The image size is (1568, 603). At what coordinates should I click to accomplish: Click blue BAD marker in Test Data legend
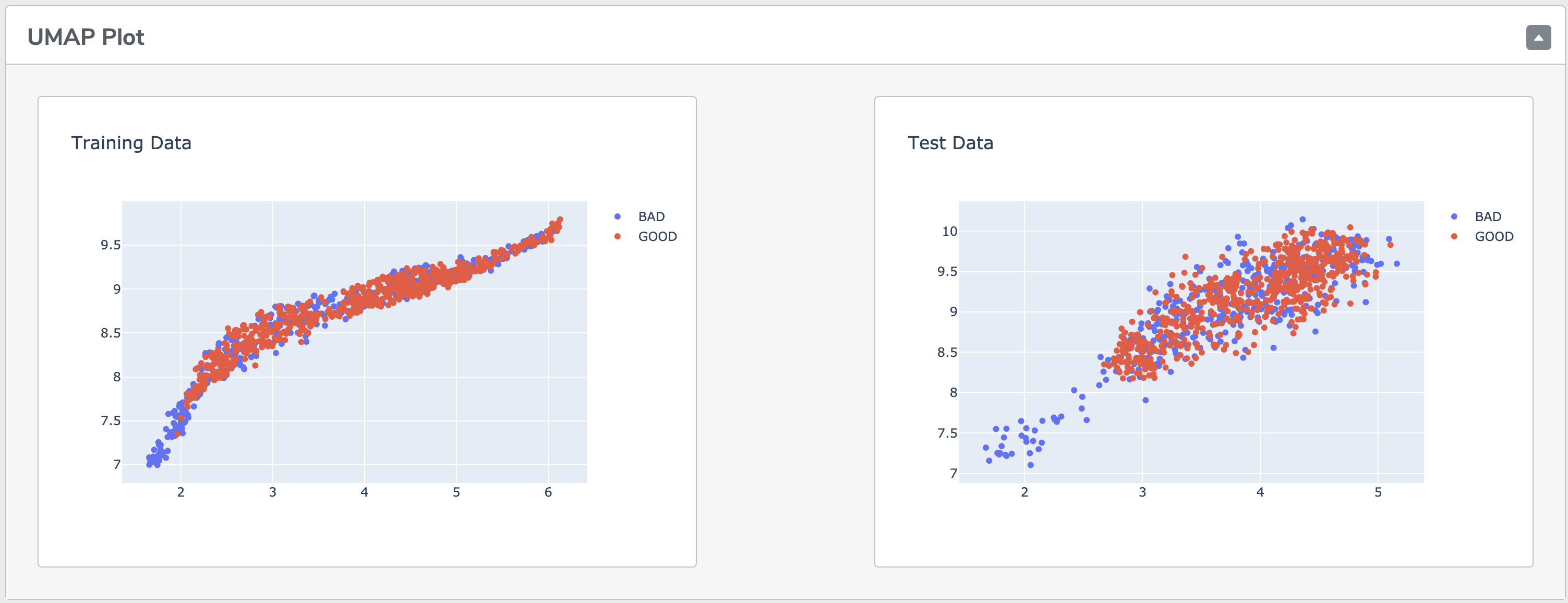pos(1454,216)
